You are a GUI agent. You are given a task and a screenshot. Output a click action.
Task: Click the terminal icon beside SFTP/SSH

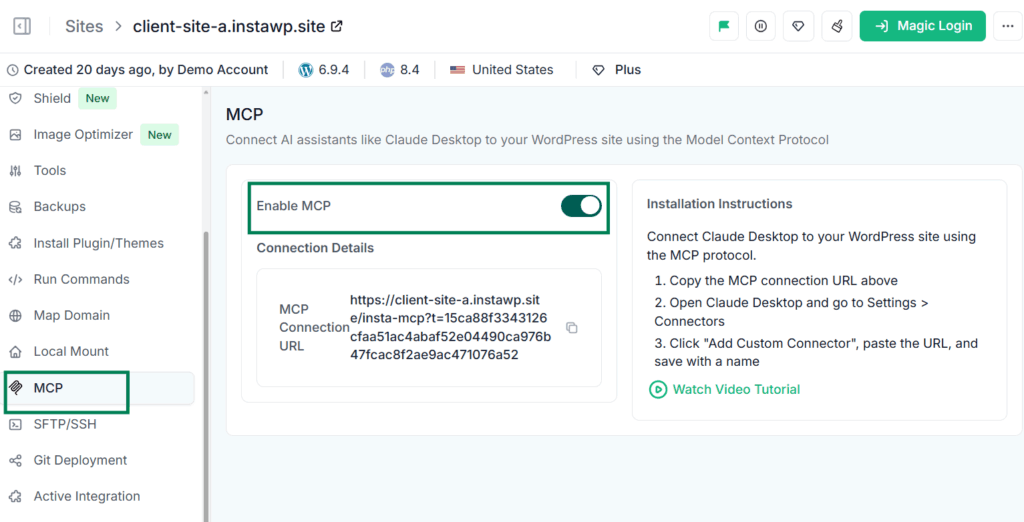[15, 425]
